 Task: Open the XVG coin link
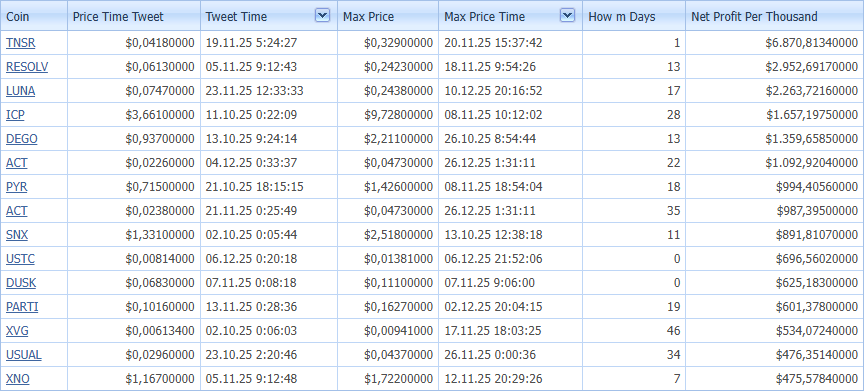pyautogui.click(x=17, y=330)
